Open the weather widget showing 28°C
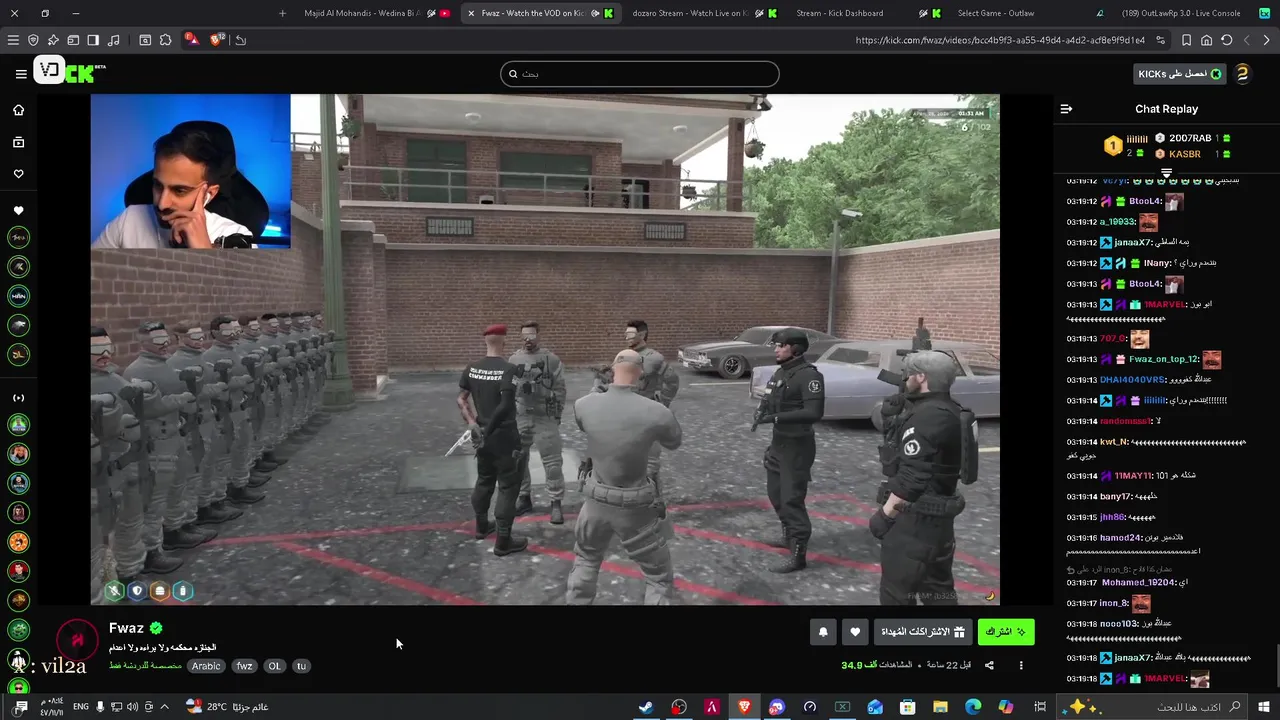Image resolution: width=1280 pixels, height=720 pixels. tap(226, 707)
